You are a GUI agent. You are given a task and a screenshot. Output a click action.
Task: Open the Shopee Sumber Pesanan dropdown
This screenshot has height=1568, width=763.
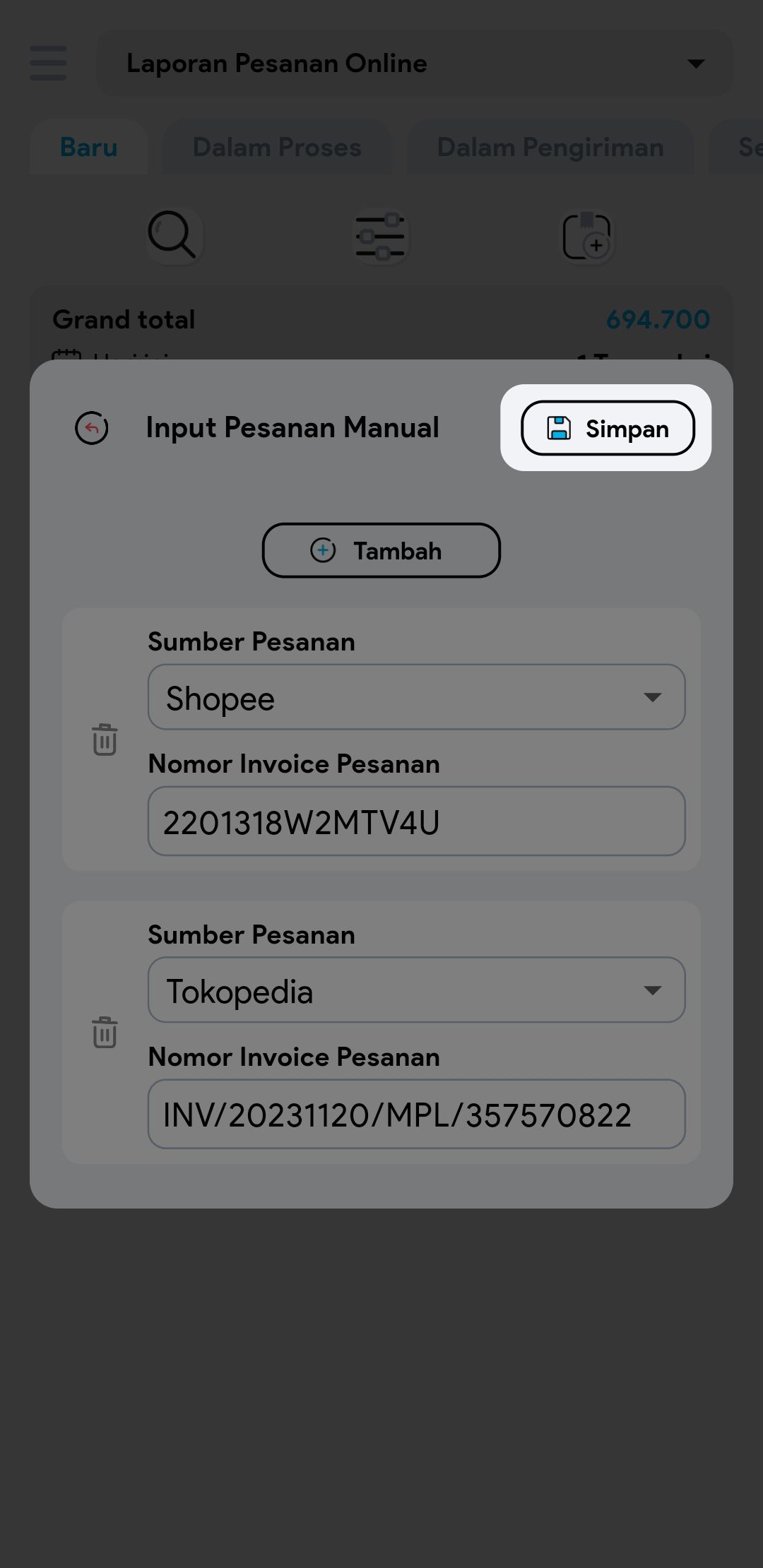coord(416,697)
